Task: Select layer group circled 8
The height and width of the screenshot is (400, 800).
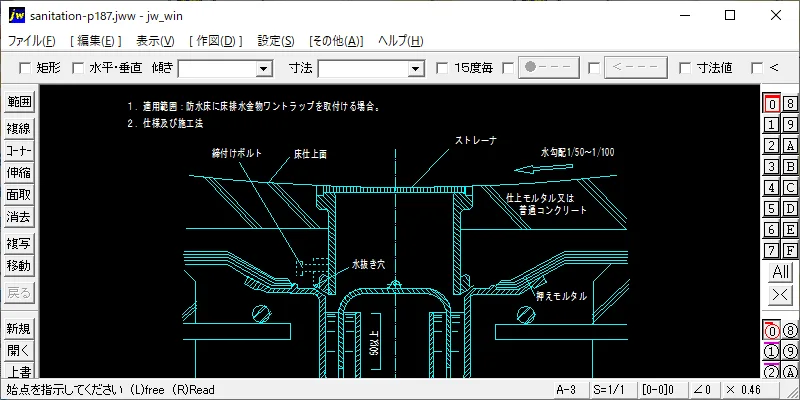Action: 790,331
